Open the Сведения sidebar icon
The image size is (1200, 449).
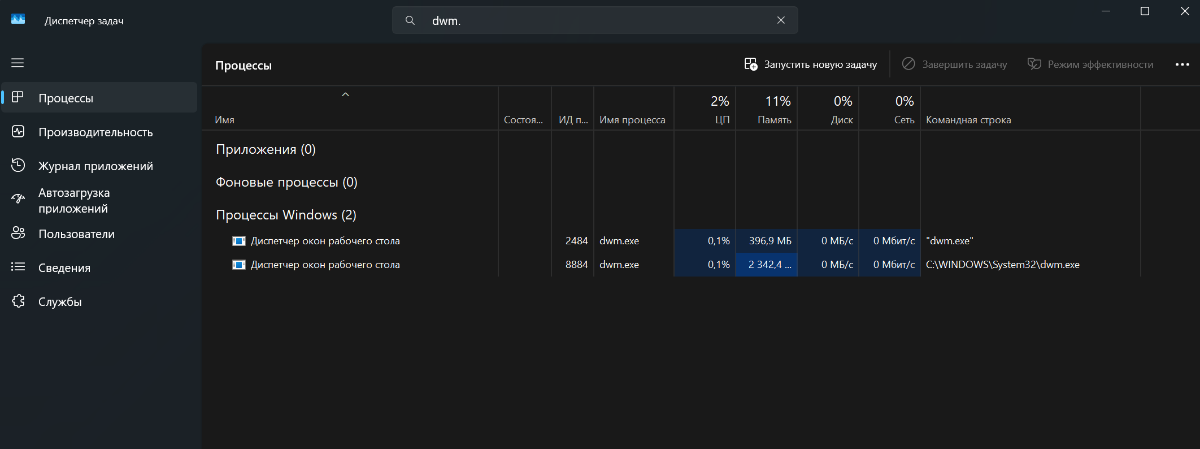point(17,267)
